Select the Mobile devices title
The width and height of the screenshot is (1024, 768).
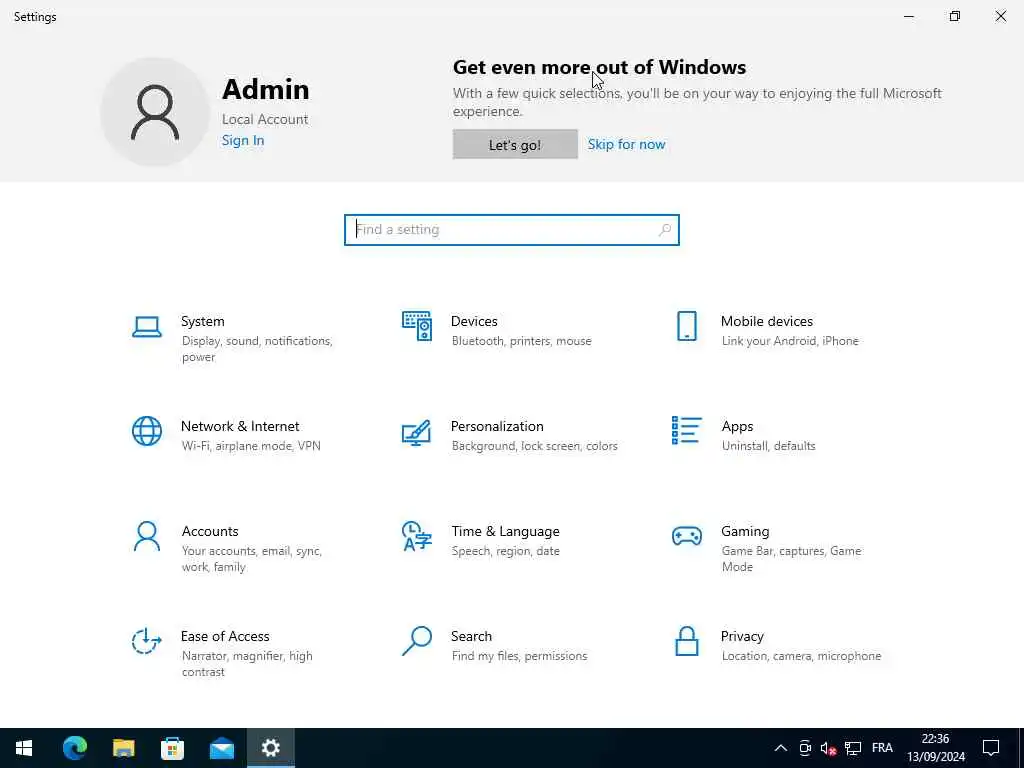click(x=767, y=321)
